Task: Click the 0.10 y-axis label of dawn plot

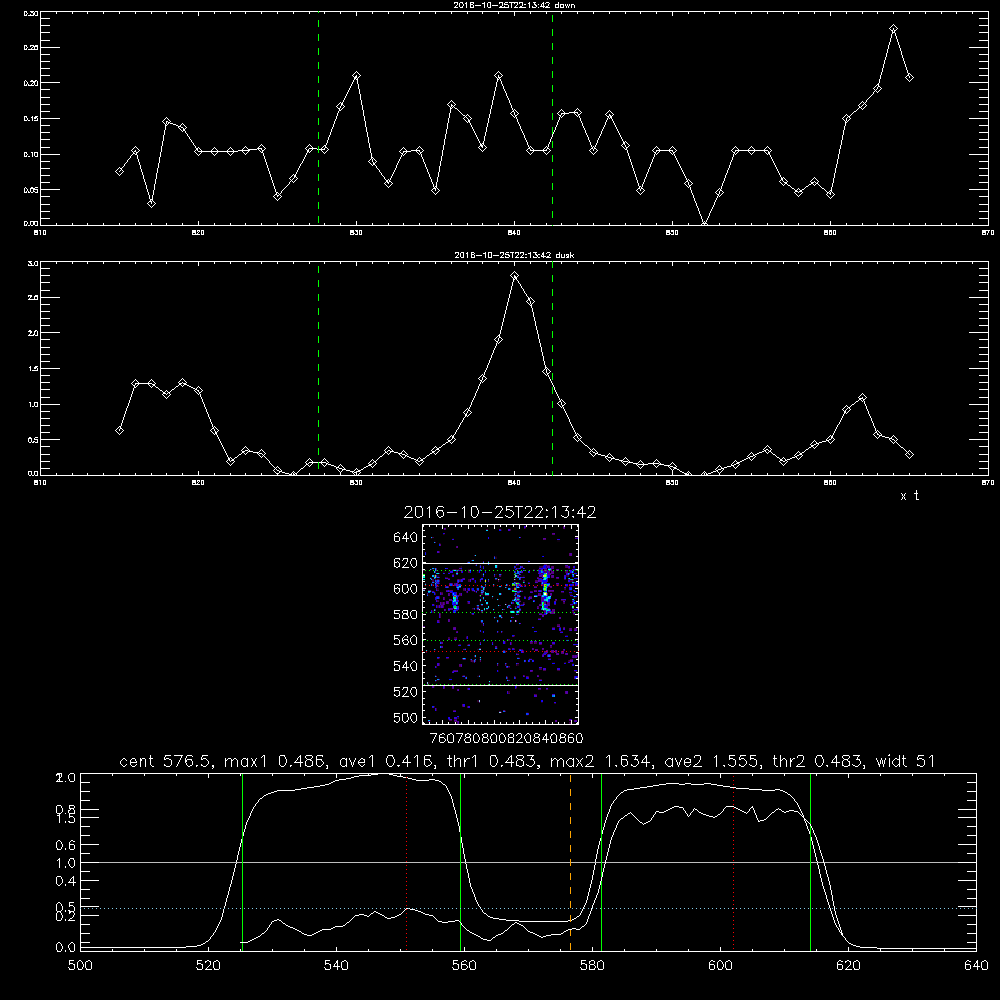Action: (x=32, y=155)
